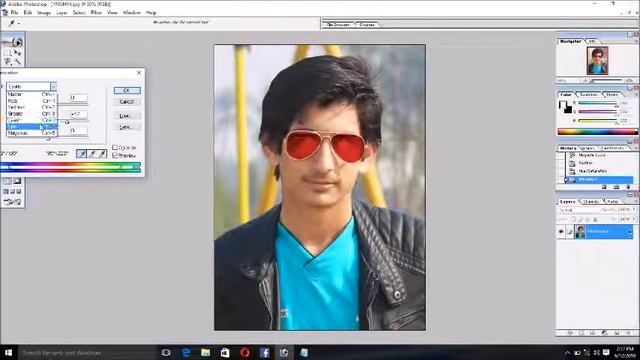The width and height of the screenshot is (640, 360).
Task: Select the Color panel tab
Action: pos(566,94)
